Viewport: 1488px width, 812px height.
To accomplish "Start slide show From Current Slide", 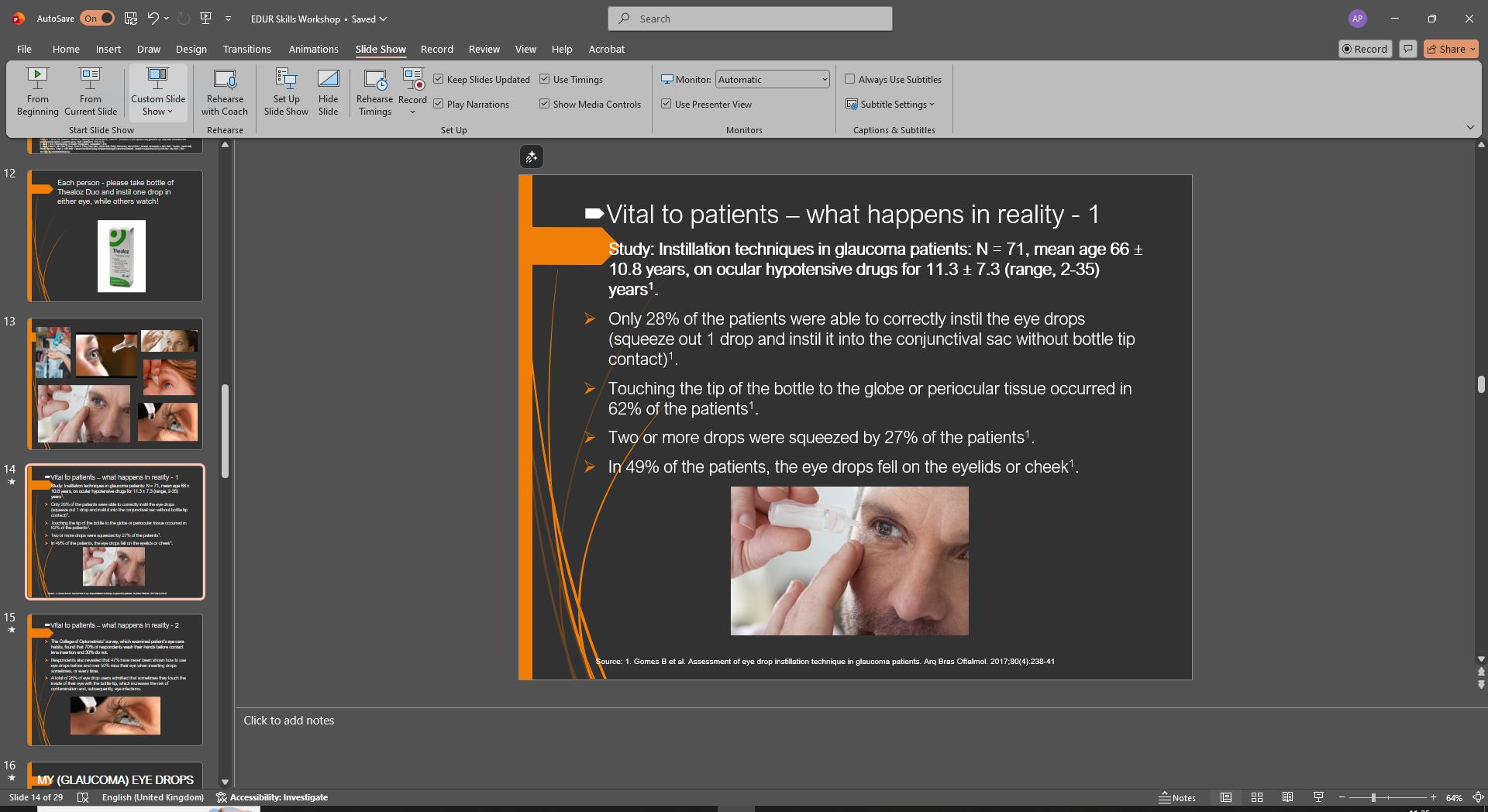I will point(90,91).
